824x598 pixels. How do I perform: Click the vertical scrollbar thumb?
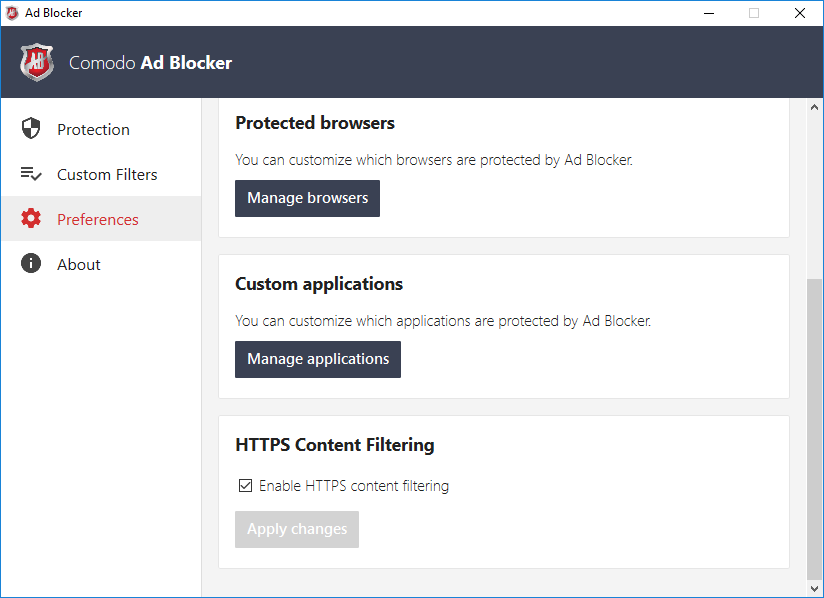click(814, 430)
